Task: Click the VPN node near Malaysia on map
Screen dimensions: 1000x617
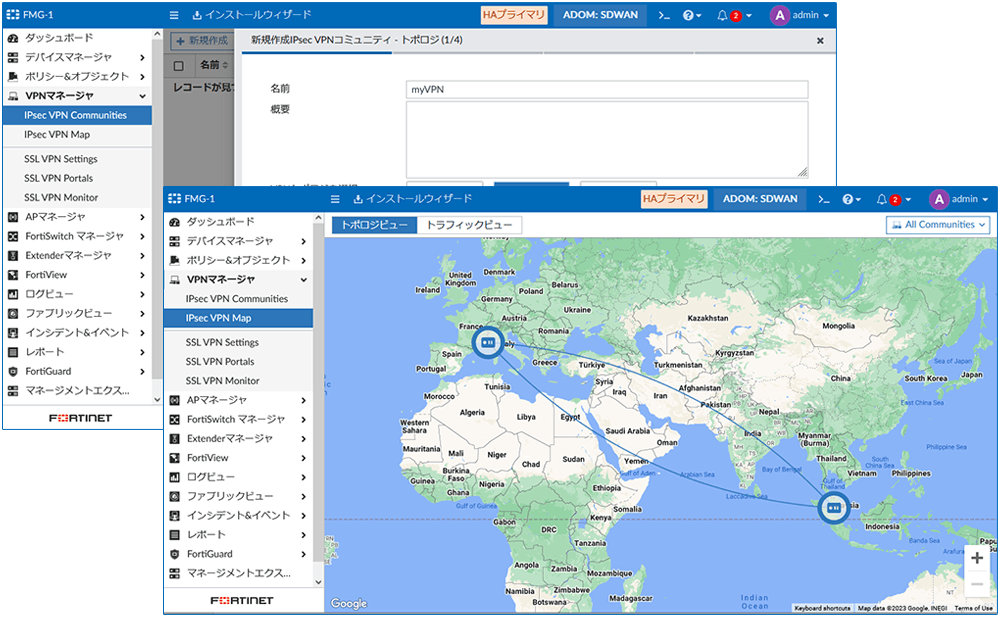Action: tap(834, 507)
